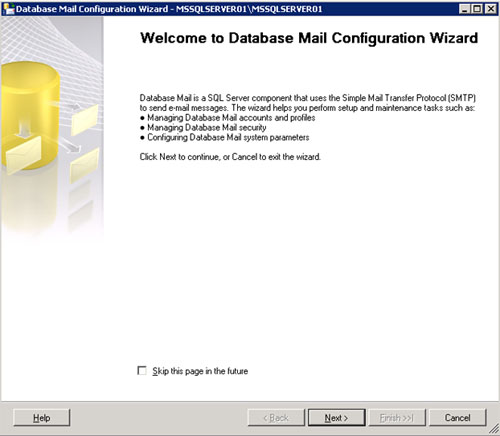Image resolution: width=500 pixels, height=436 pixels.
Task: Maximize the Database Mail wizard window
Action: [x=477, y=9]
